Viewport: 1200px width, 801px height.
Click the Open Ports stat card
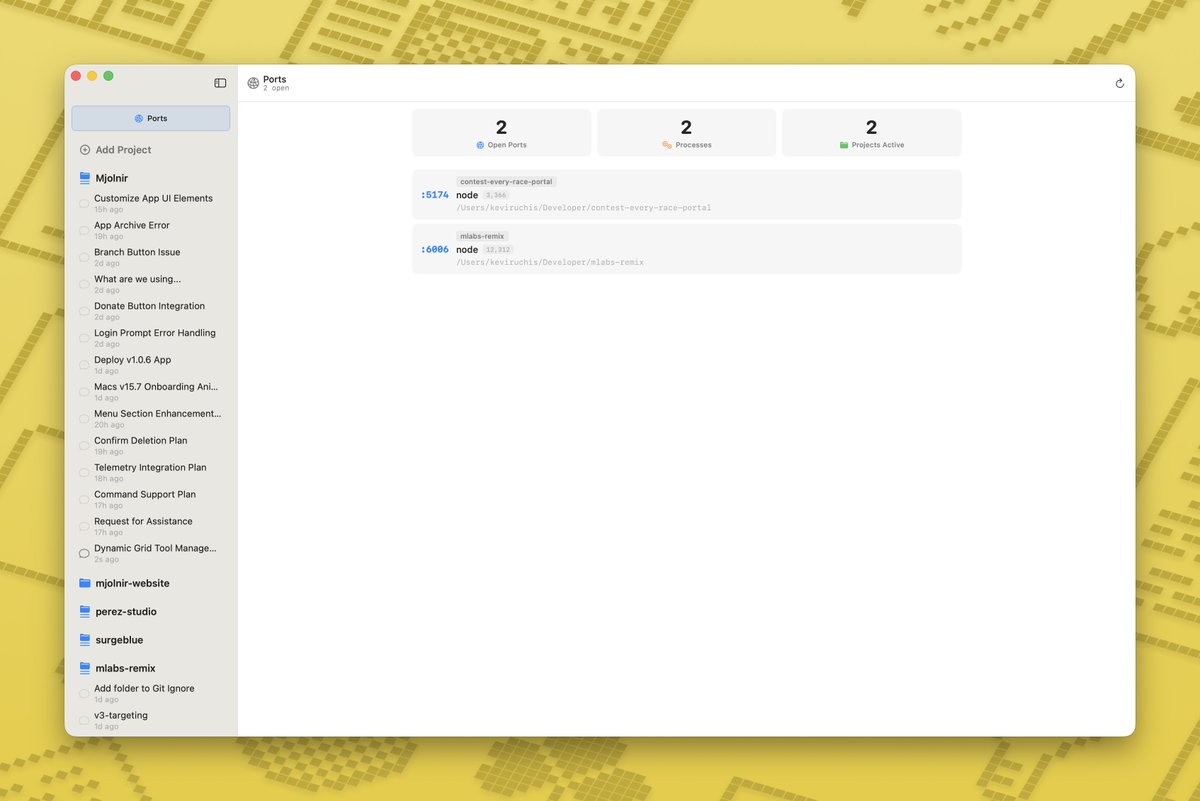[x=501, y=133]
